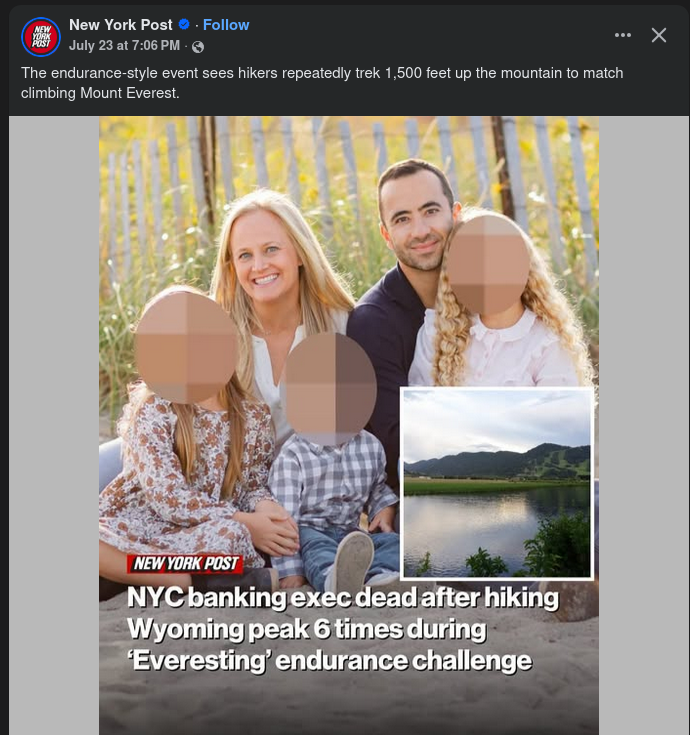
Task: Click the endurance-style event caption text
Action: click(322, 83)
